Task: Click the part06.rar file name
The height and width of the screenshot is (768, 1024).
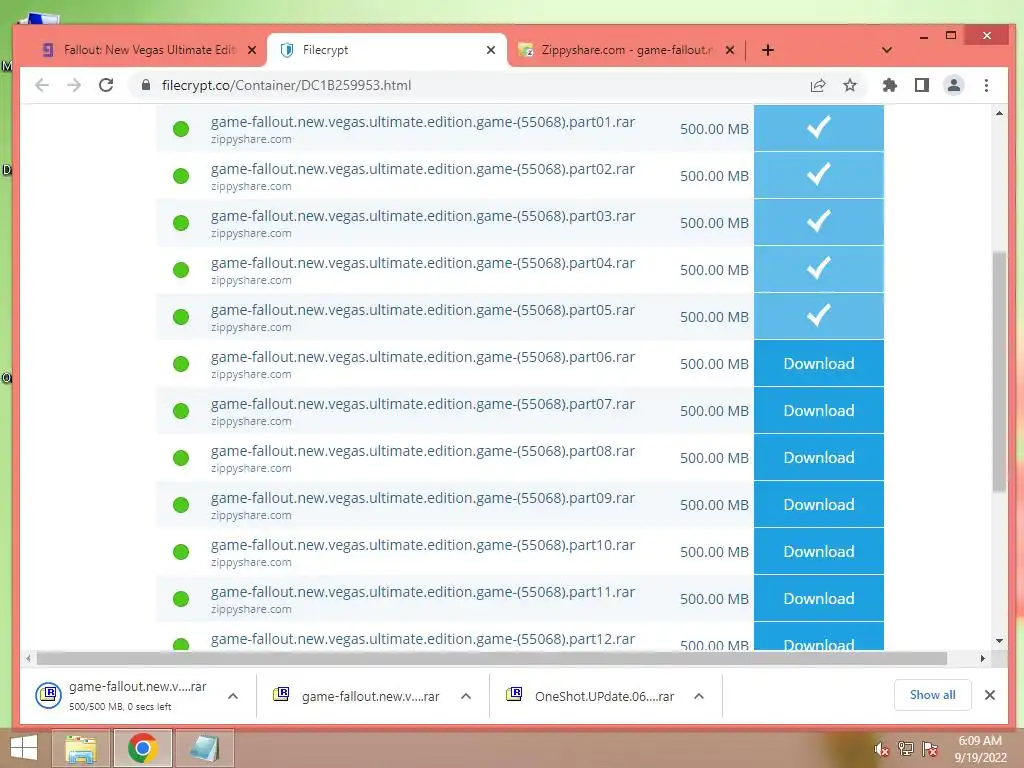Action: 423,357
